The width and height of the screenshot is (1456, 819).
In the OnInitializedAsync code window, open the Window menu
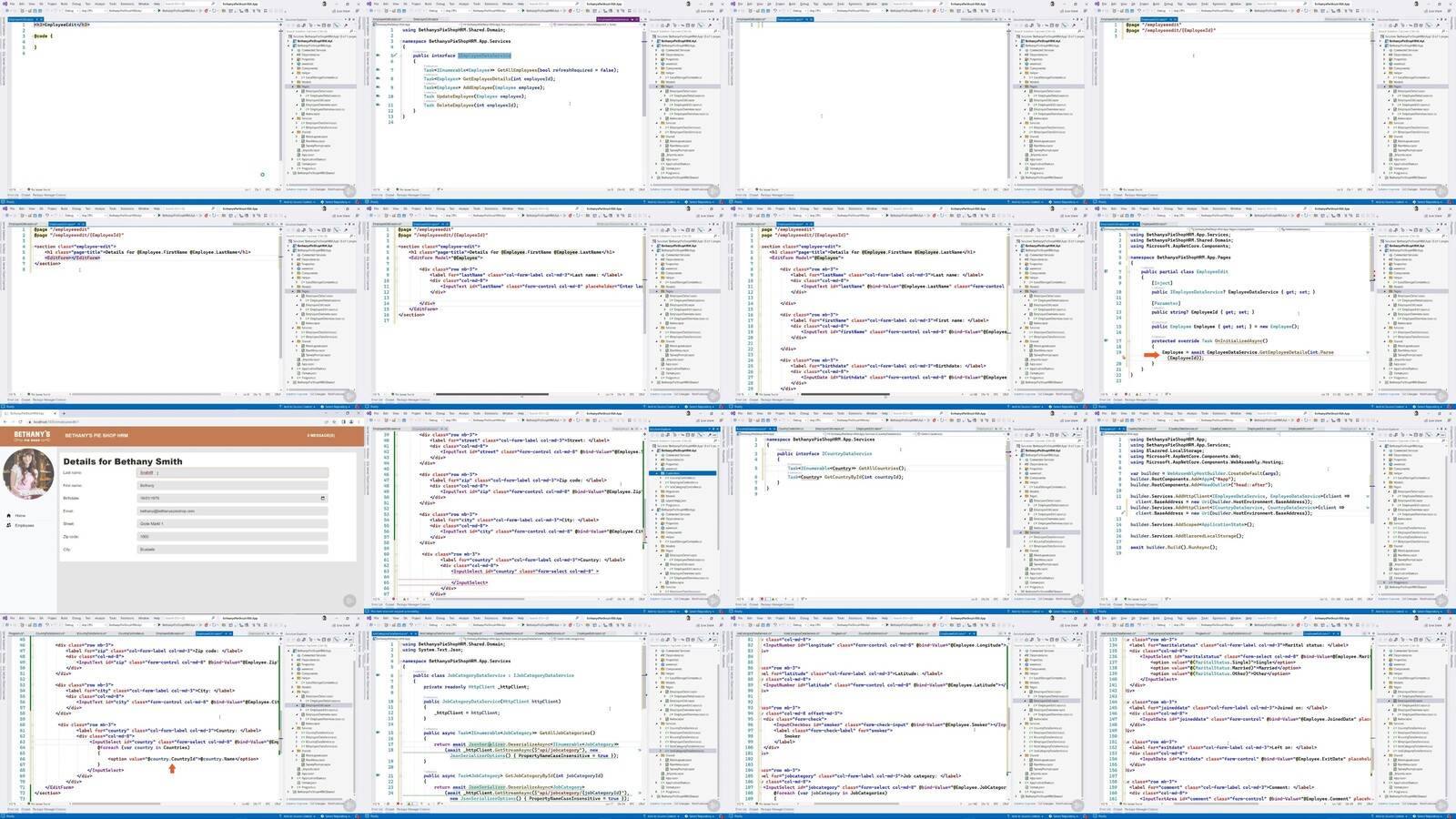click(1236, 208)
